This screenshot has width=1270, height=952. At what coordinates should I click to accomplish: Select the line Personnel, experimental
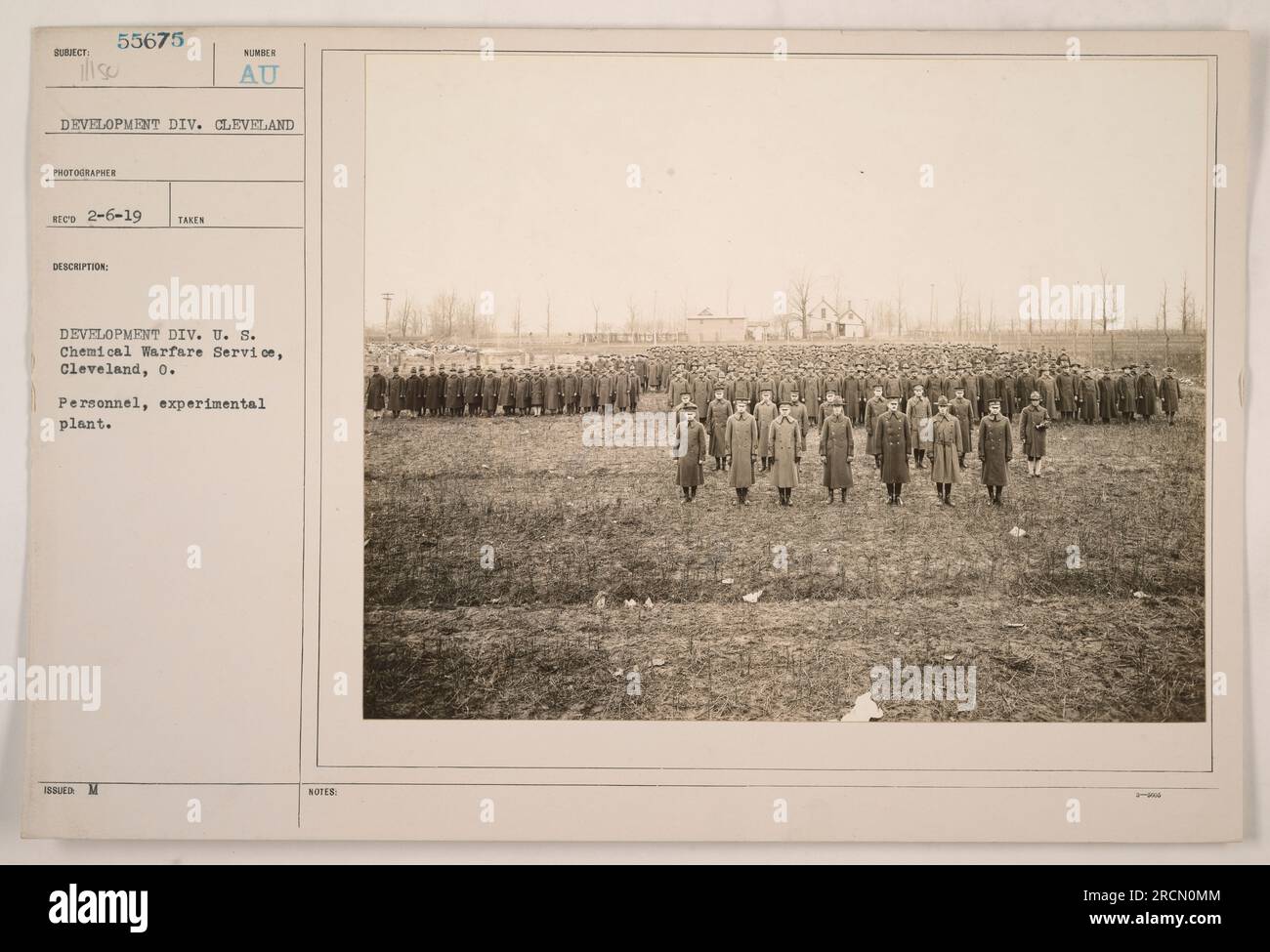pos(163,402)
